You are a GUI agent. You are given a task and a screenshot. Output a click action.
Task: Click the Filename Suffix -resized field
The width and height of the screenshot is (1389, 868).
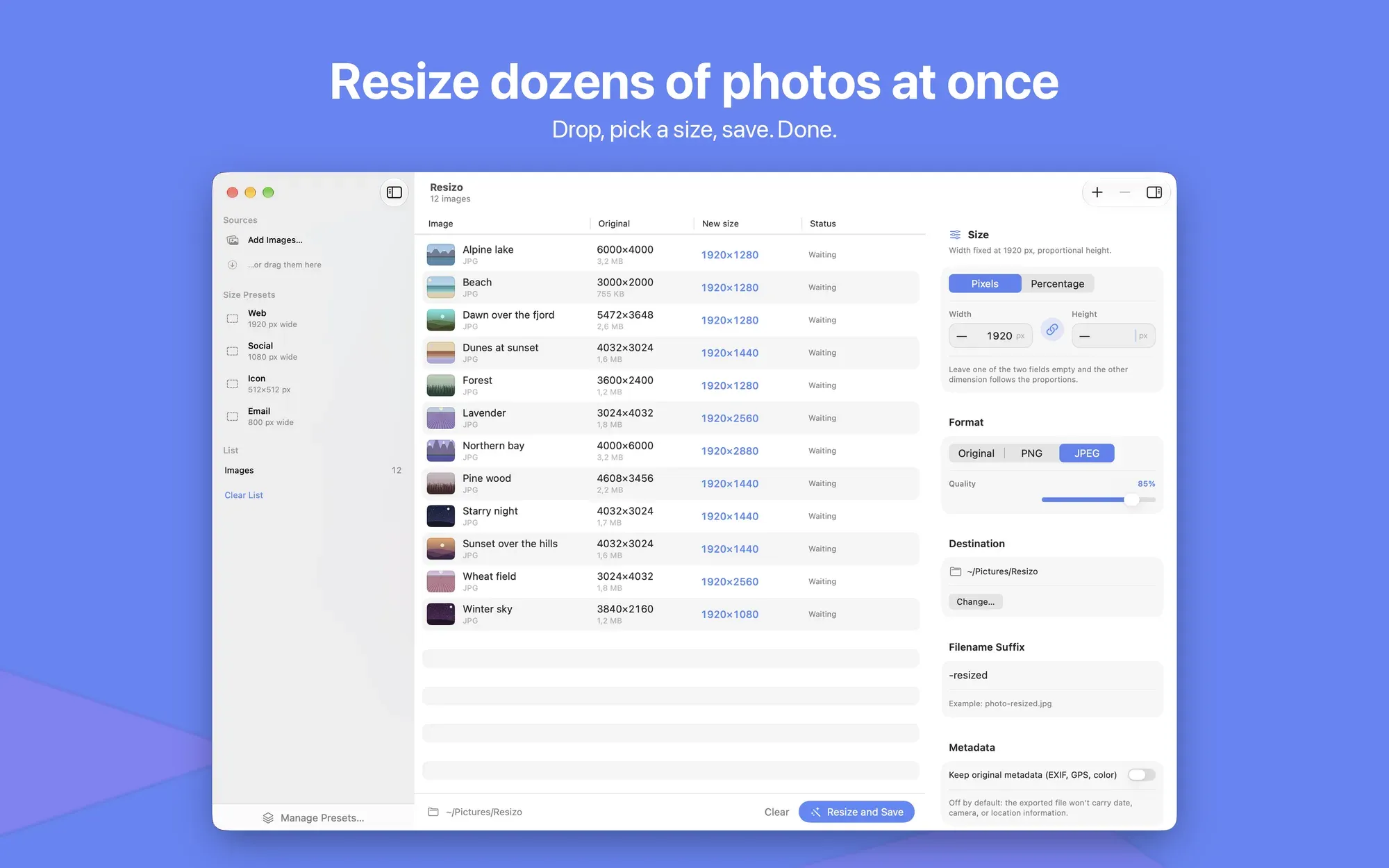(1051, 675)
